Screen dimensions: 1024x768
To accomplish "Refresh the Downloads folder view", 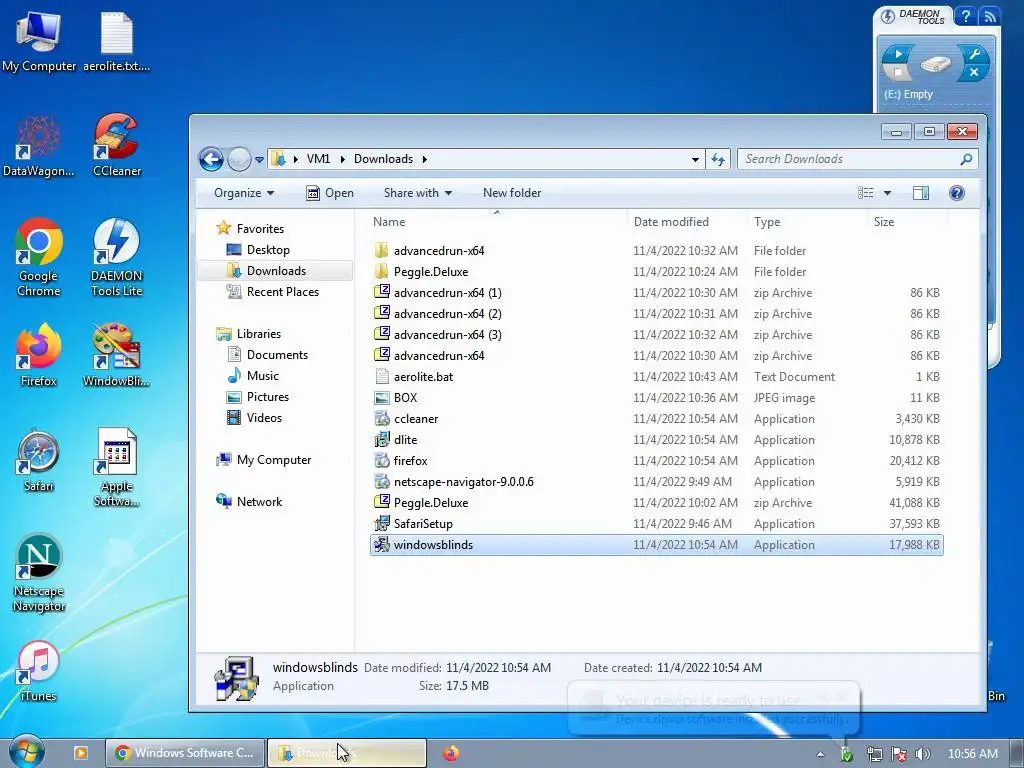I will point(718,159).
